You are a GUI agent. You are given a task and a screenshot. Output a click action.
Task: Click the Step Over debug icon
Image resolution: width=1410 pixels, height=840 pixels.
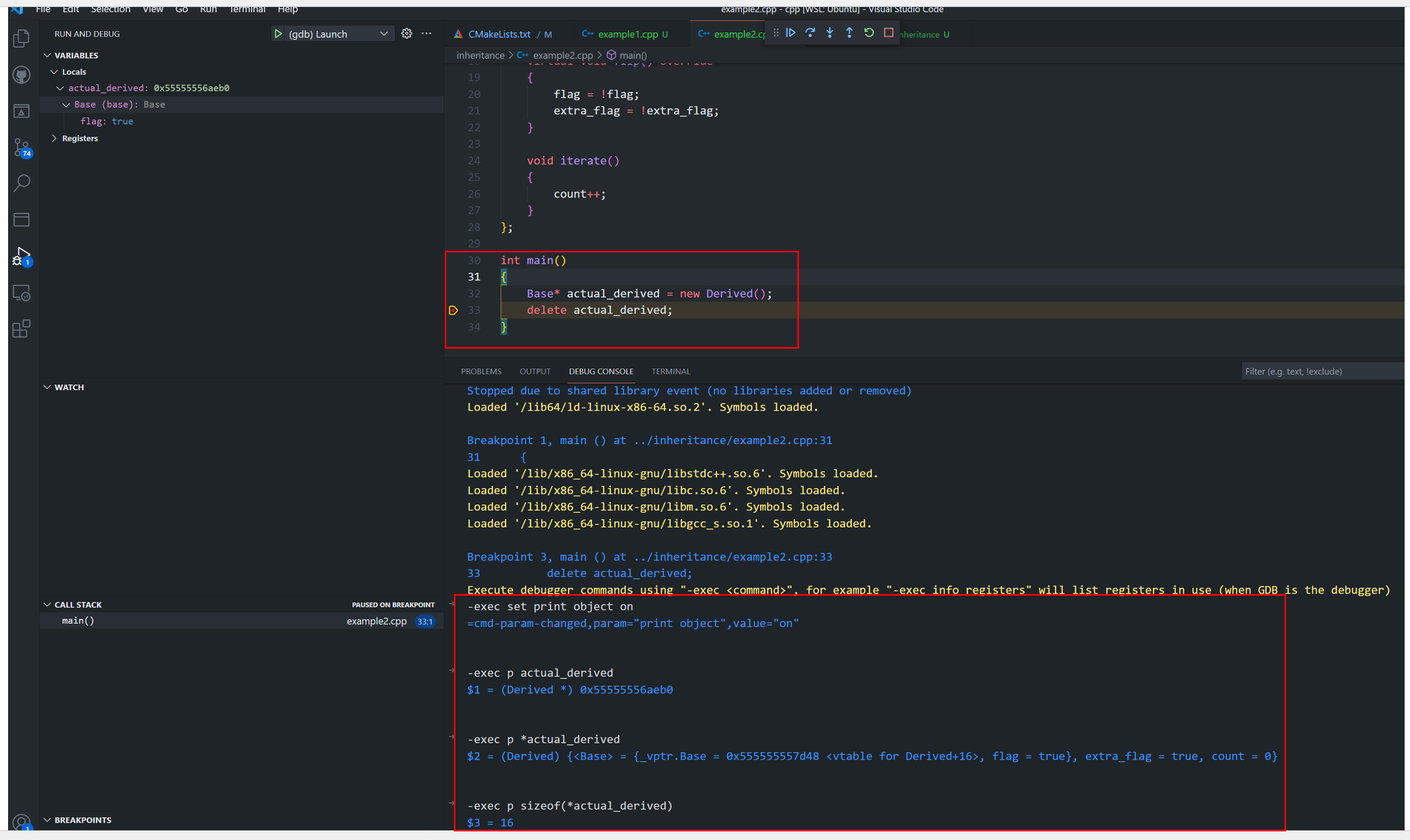point(810,33)
